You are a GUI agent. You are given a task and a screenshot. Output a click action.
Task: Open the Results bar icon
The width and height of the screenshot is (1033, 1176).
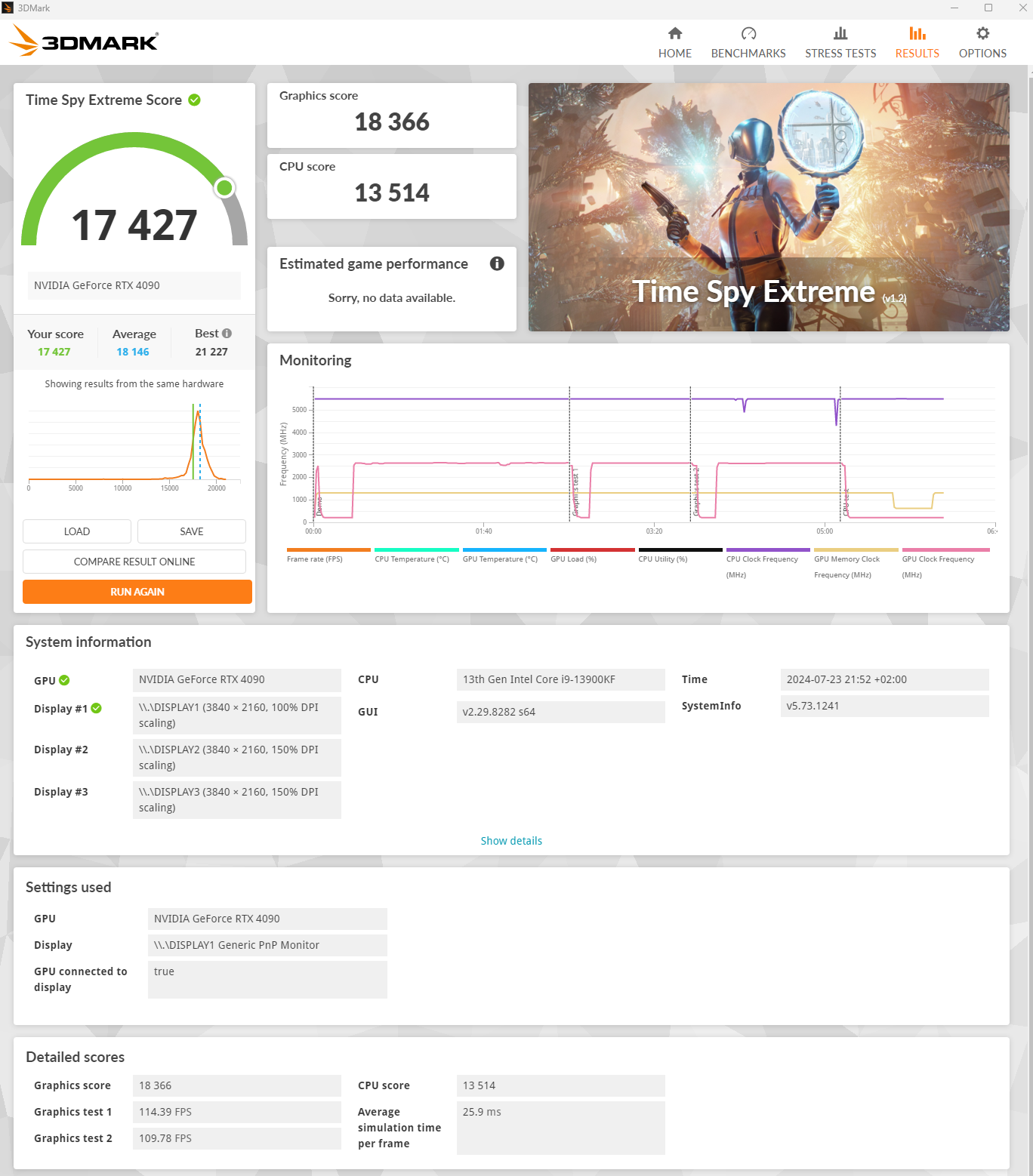pos(917,33)
